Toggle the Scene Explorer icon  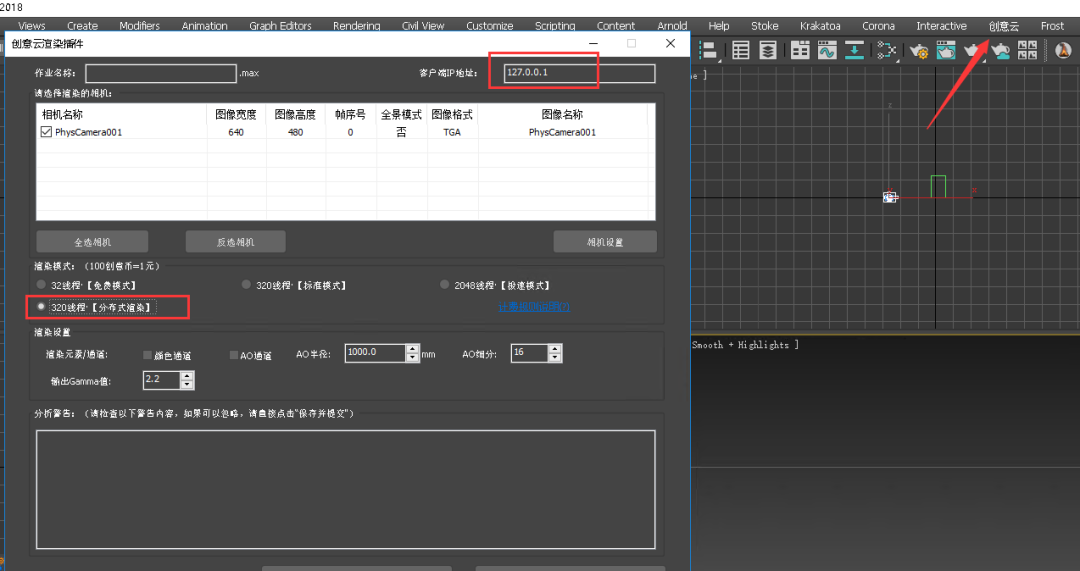[741, 50]
